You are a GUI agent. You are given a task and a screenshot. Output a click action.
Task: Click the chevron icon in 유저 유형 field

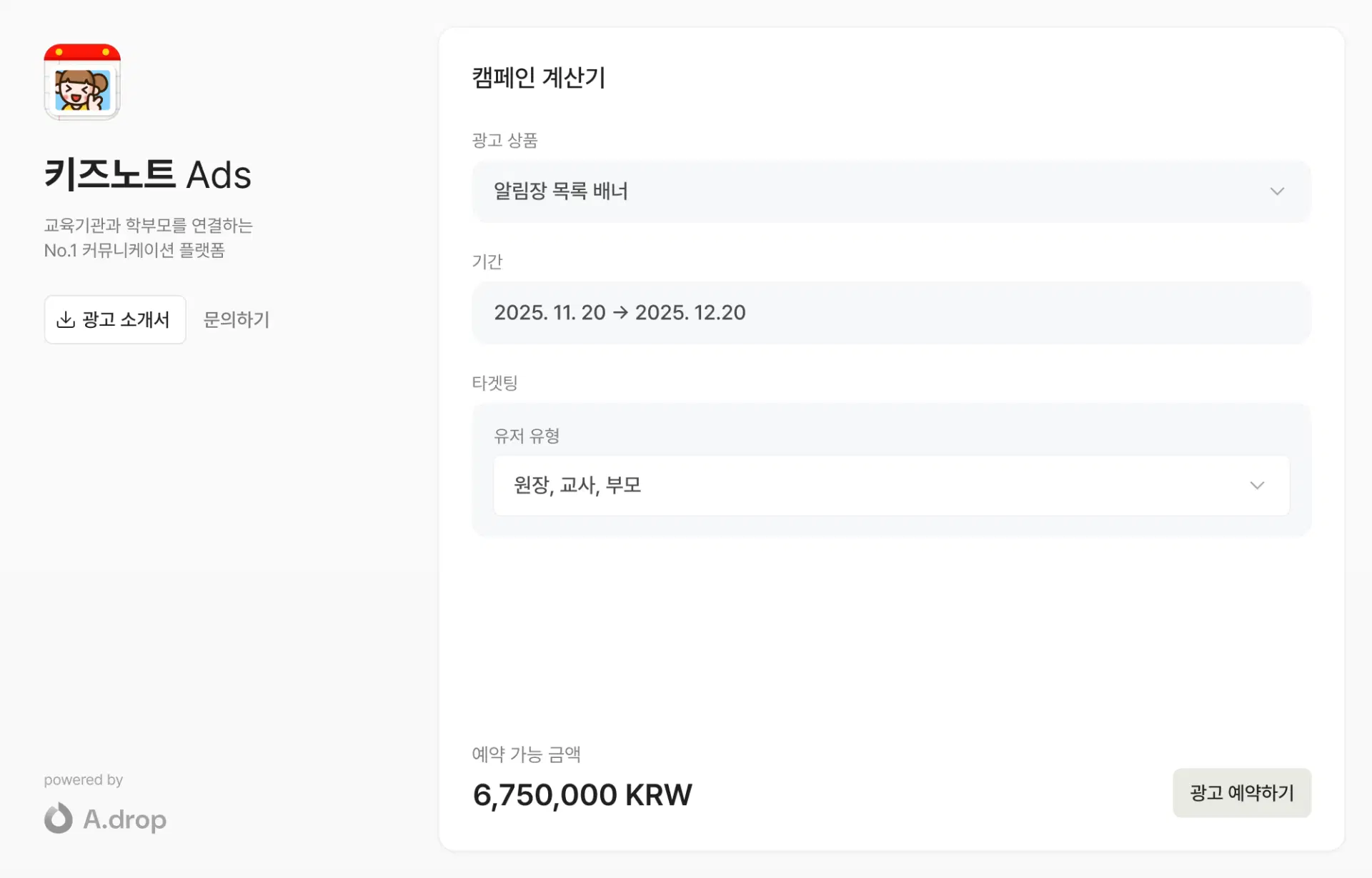tap(1257, 486)
